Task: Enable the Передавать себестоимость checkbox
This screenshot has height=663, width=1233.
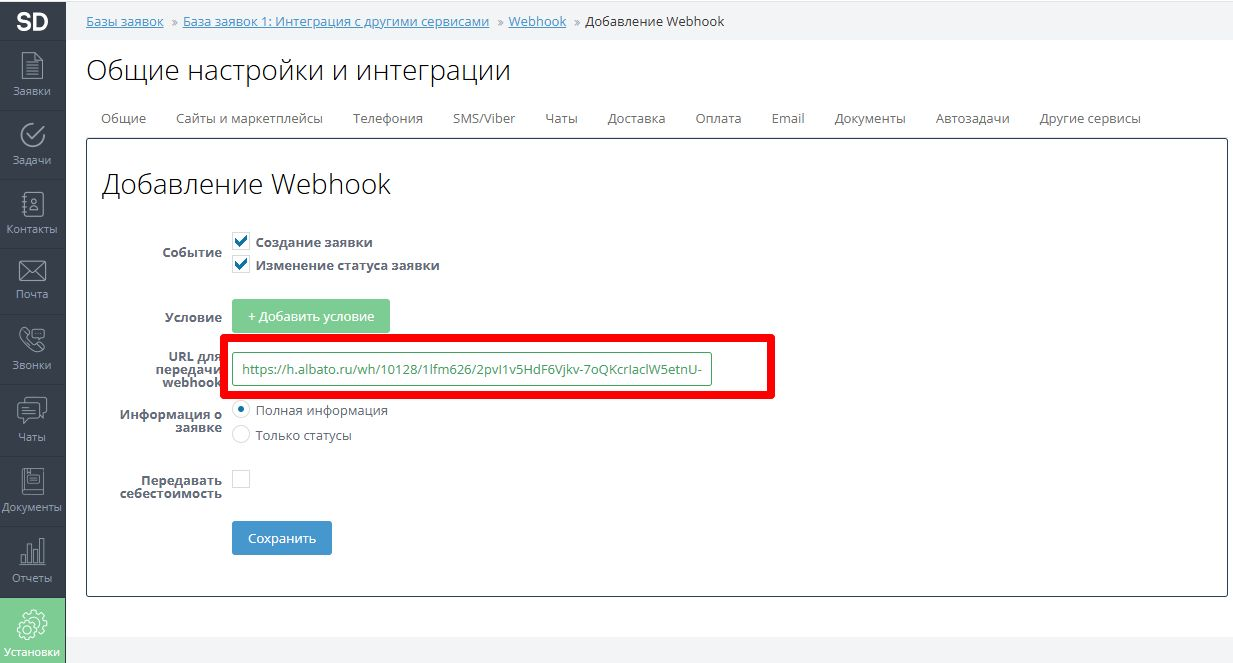Action: pos(241,479)
